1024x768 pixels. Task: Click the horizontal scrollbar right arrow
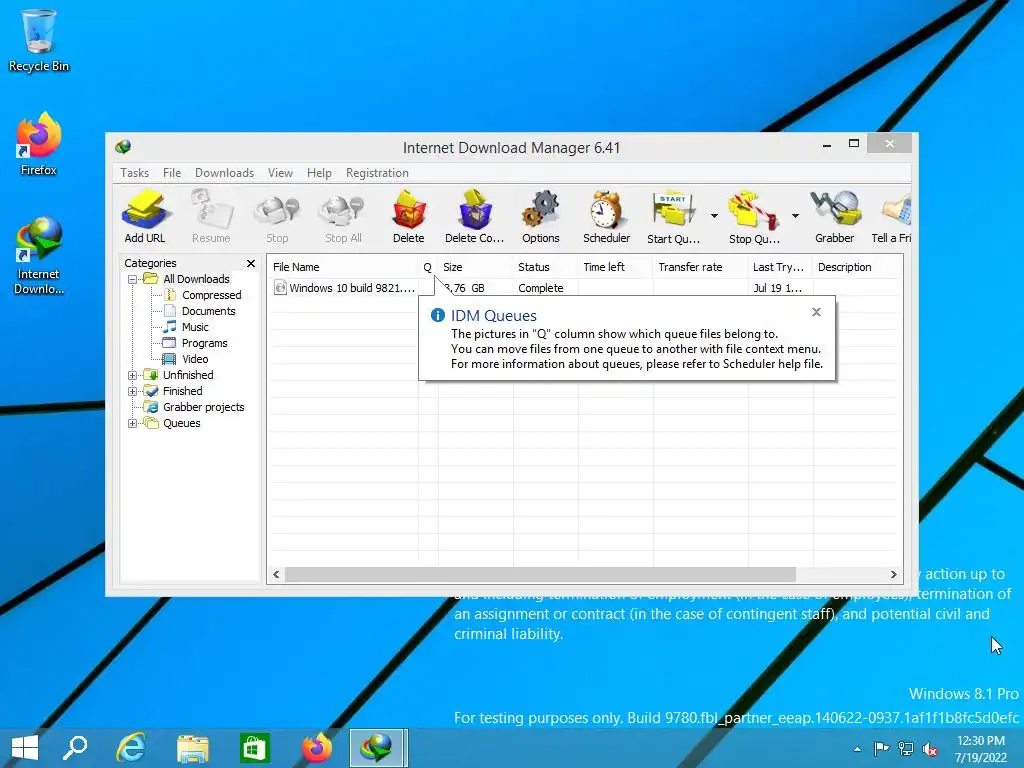coord(893,575)
